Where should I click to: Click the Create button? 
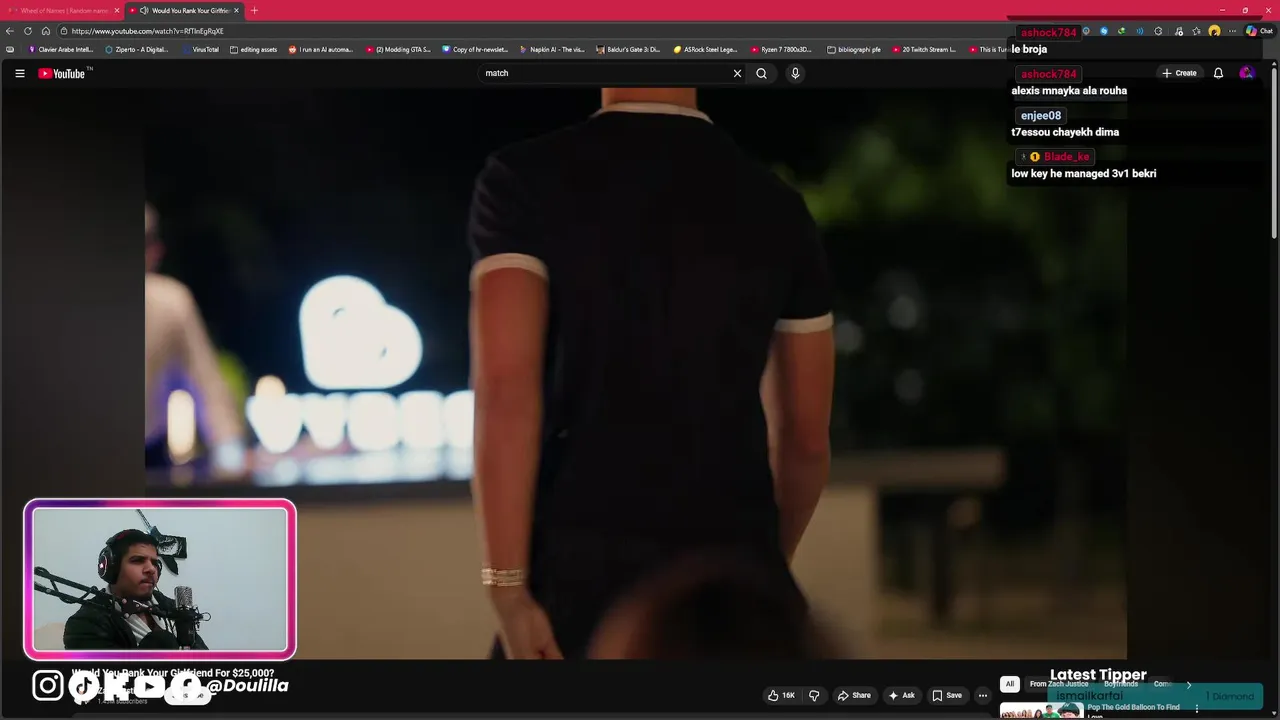(x=1179, y=73)
